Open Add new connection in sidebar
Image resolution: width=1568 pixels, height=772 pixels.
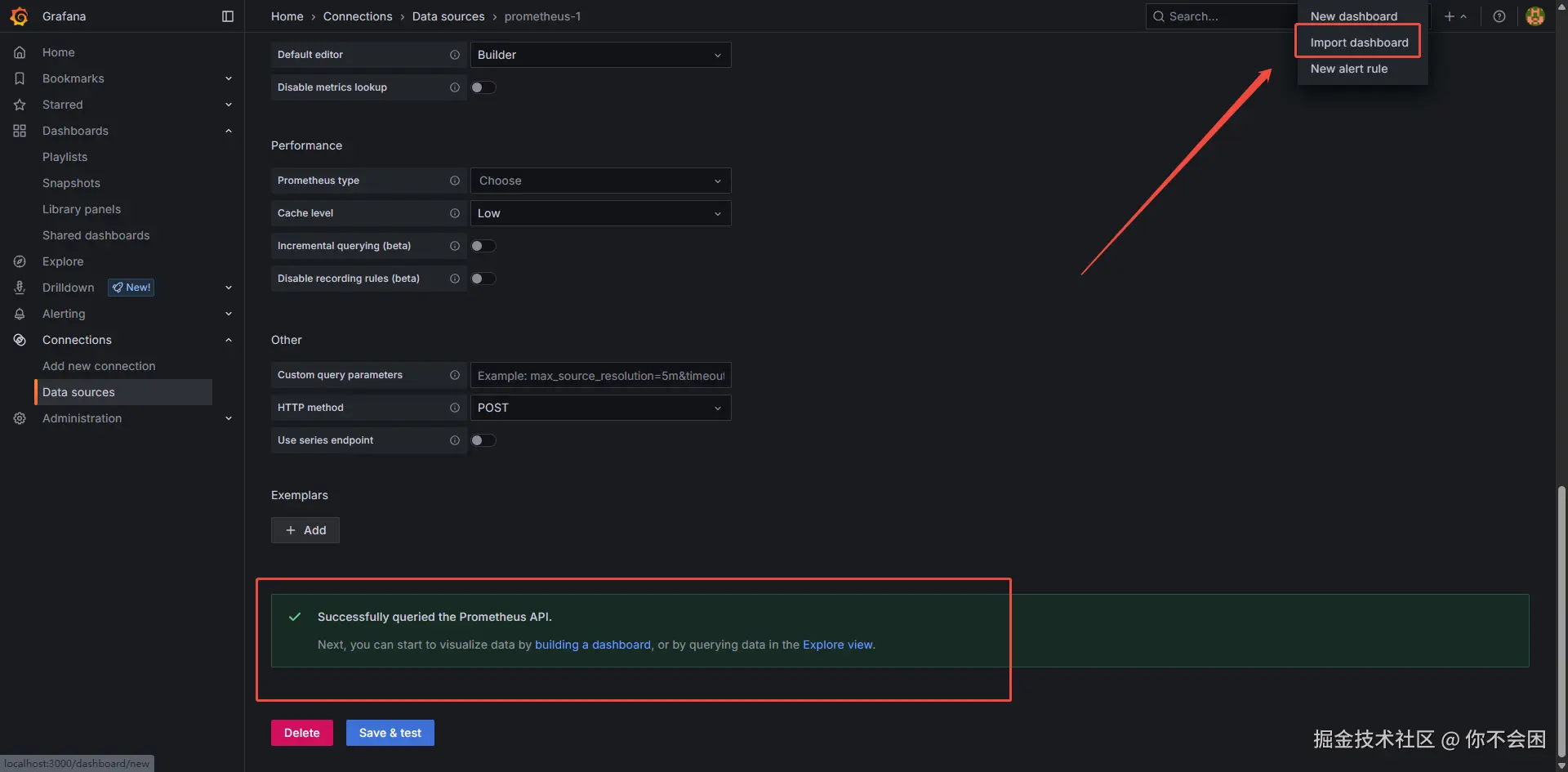click(99, 366)
